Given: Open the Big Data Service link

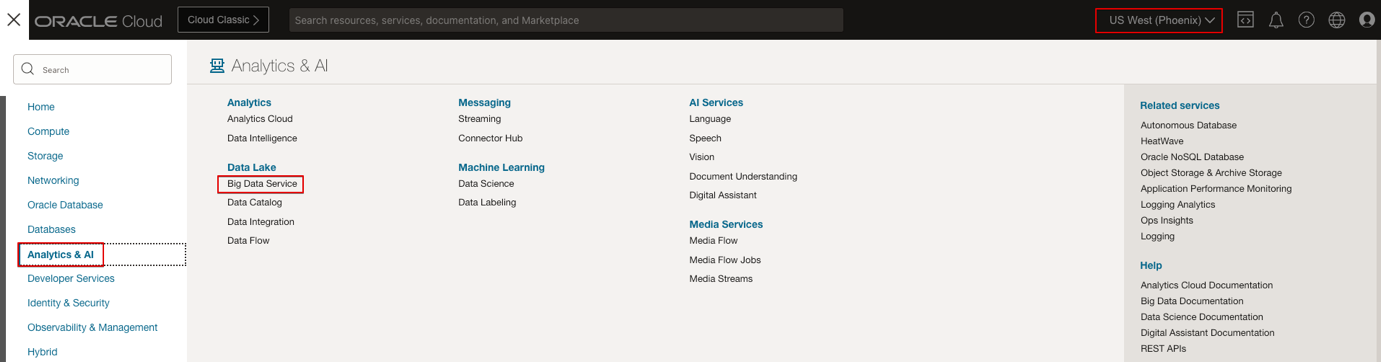Looking at the screenshot, I should tap(262, 184).
